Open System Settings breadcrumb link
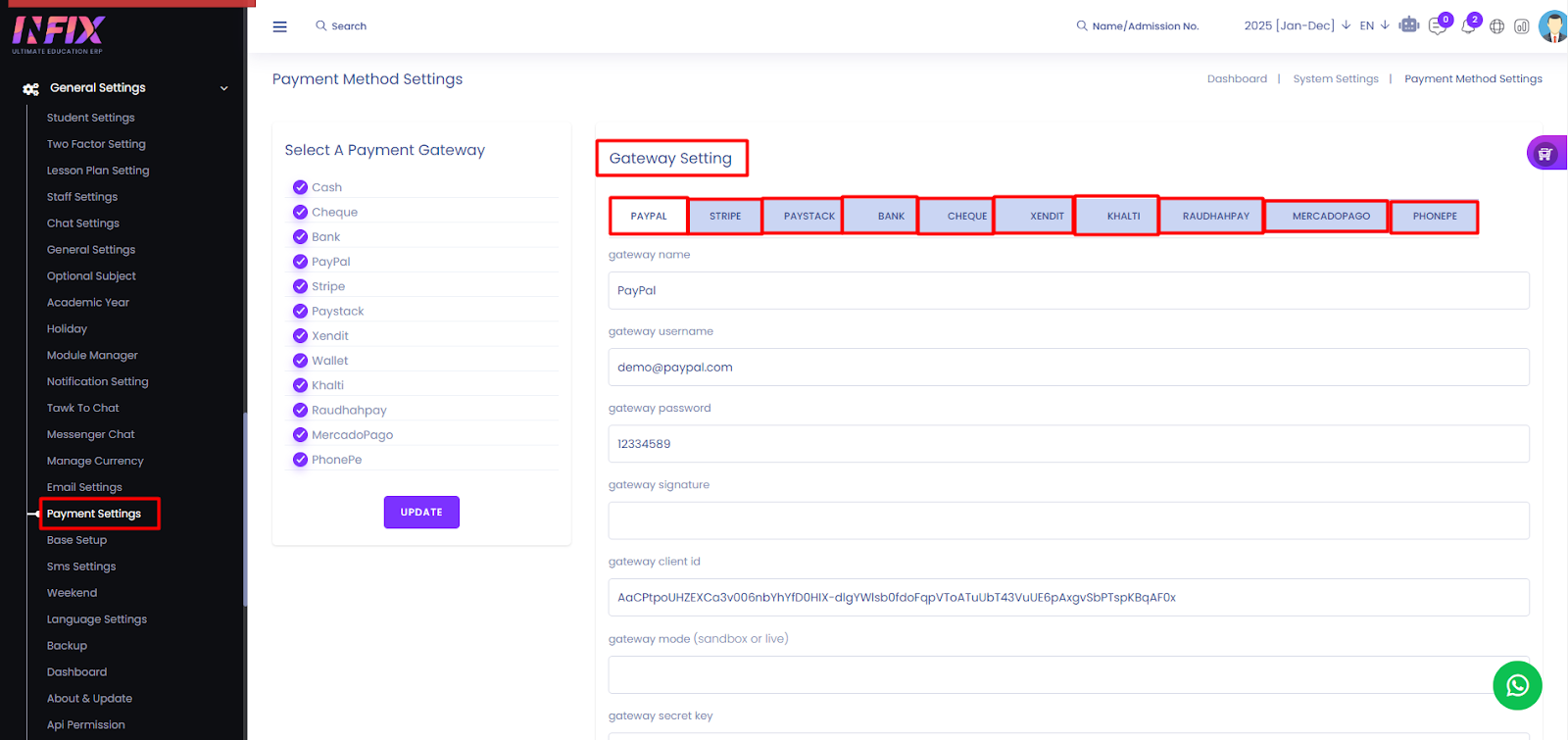This screenshot has width=1568, height=740. (1336, 79)
